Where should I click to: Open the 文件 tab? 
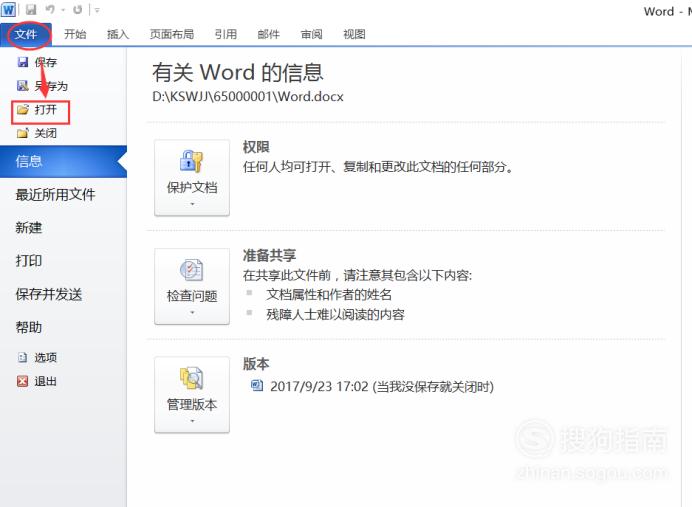point(26,34)
